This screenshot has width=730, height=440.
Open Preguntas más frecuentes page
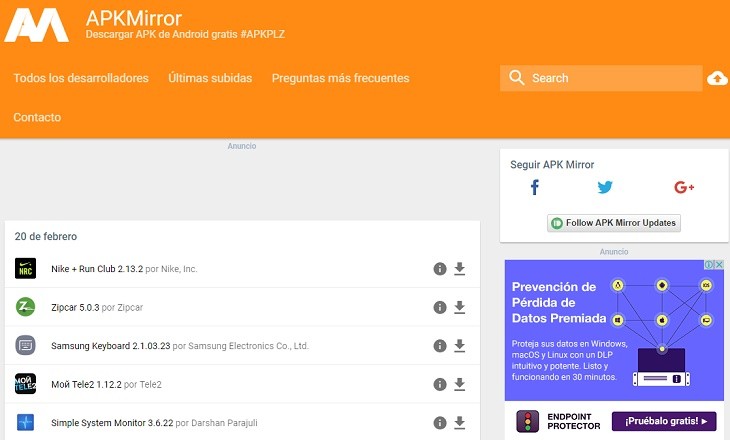340,78
